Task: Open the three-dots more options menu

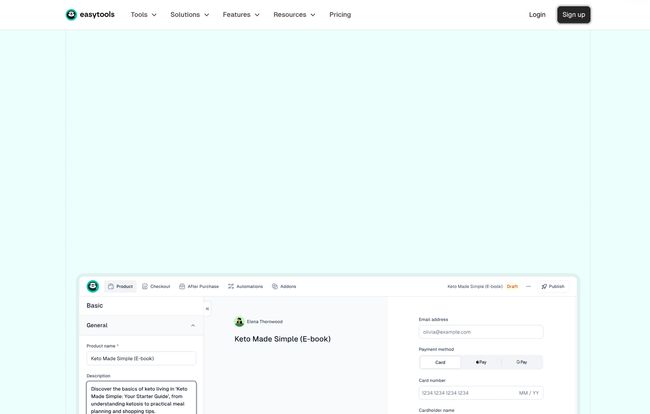Action: pyautogui.click(x=528, y=286)
